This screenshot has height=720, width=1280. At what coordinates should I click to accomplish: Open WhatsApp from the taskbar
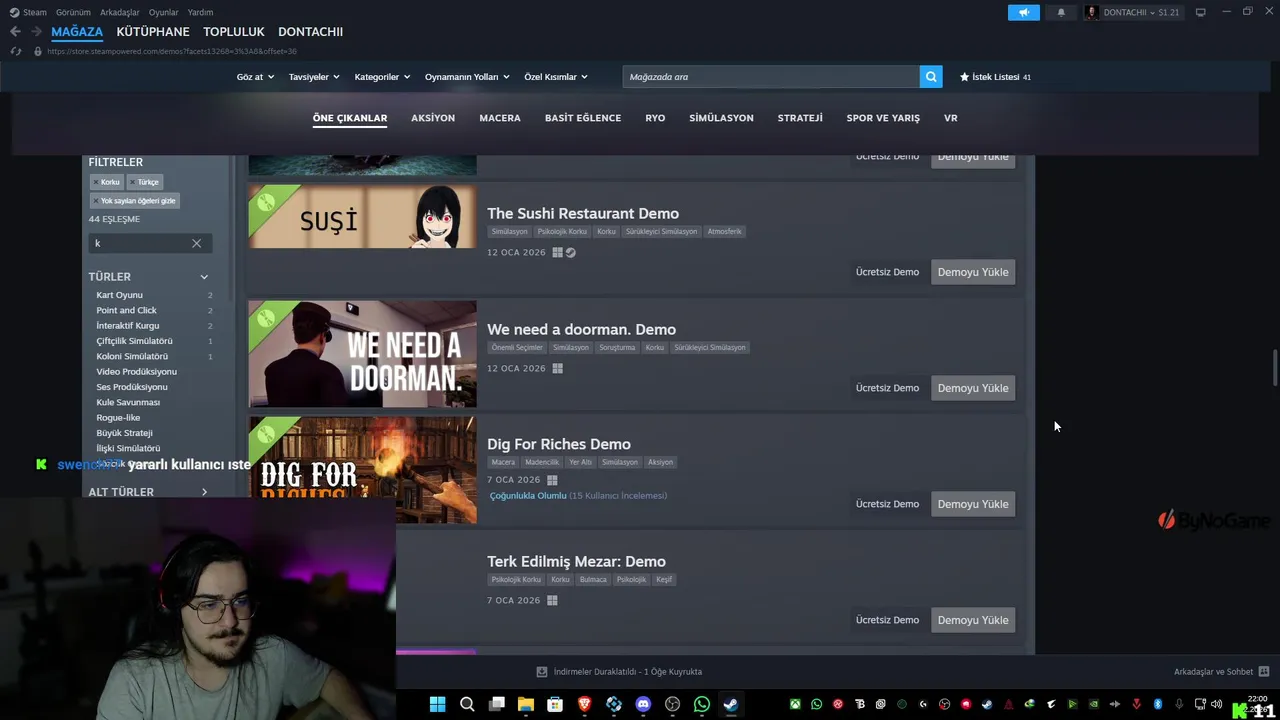(x=702, y=704)
